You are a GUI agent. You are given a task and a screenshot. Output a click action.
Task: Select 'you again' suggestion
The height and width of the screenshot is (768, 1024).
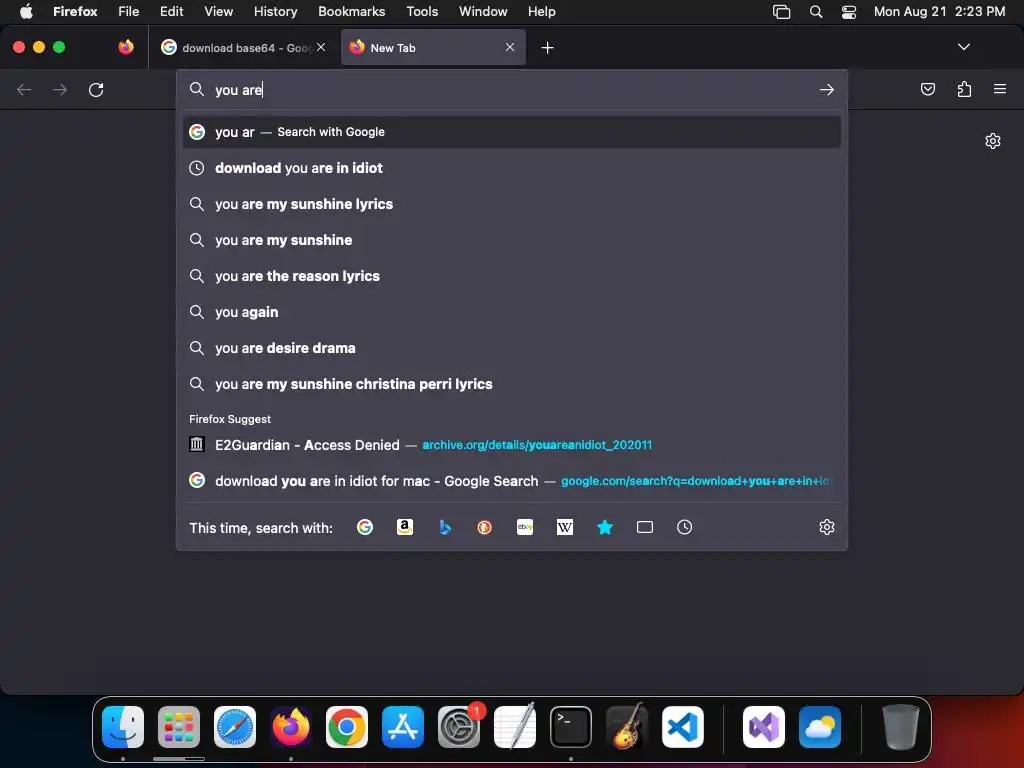512,312
